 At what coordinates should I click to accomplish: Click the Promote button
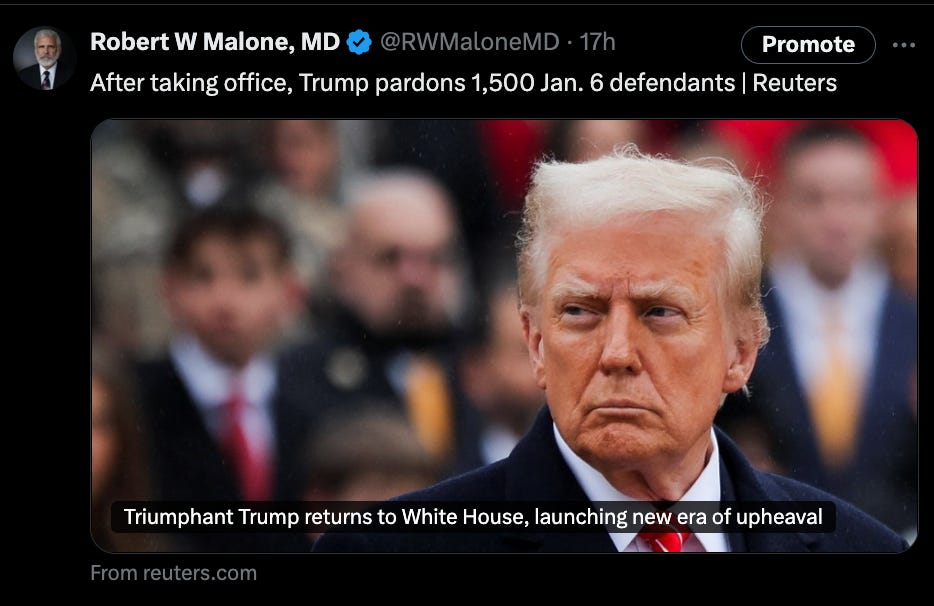point(808,45)
